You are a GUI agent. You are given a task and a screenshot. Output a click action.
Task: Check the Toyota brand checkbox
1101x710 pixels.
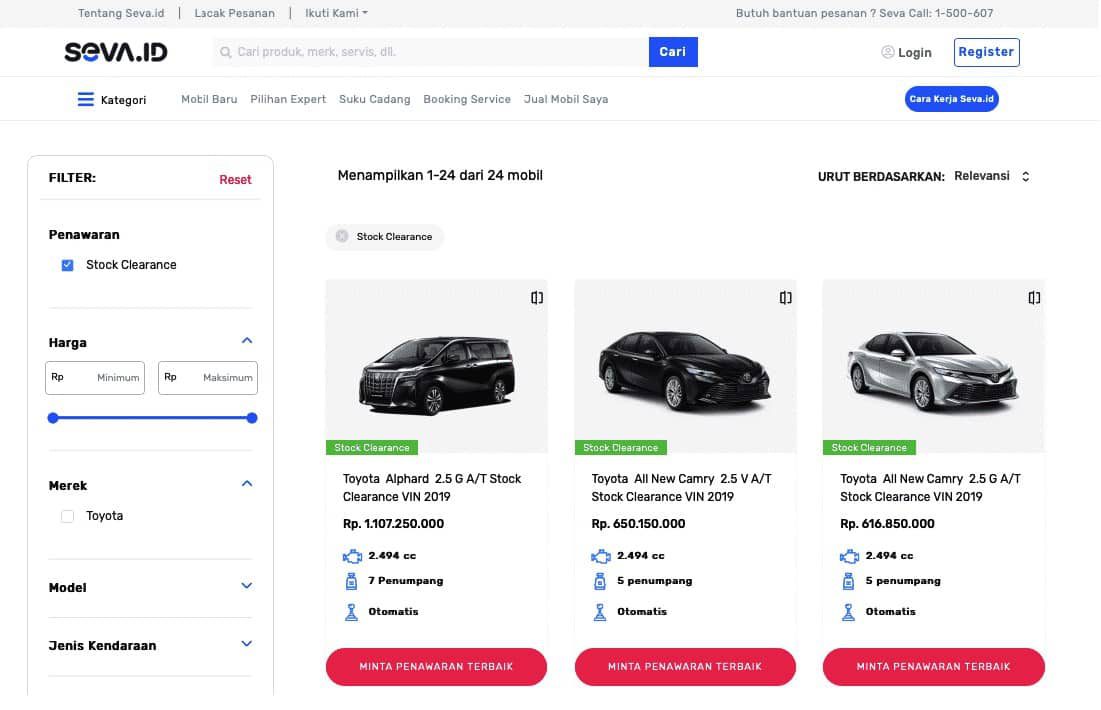[67, 516]
